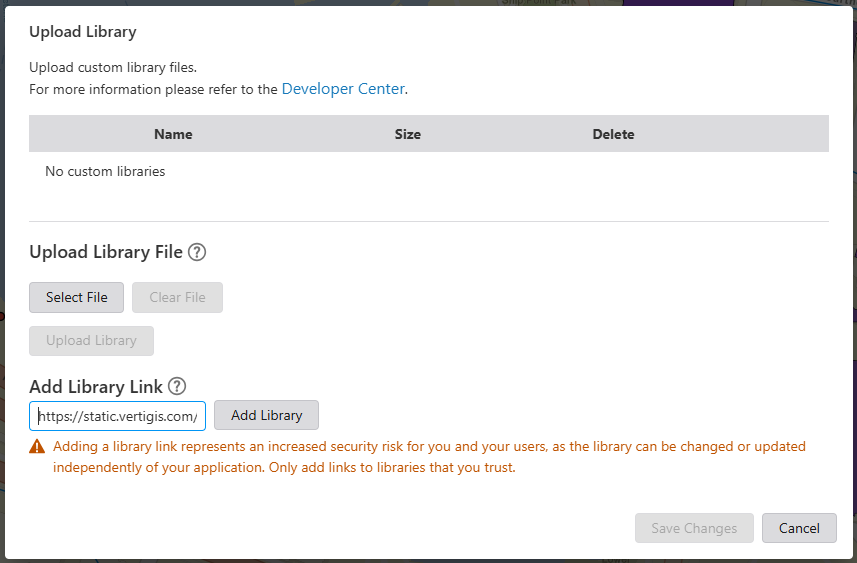Click the Select File button
The image size is (857, 563).
[77, 297]
